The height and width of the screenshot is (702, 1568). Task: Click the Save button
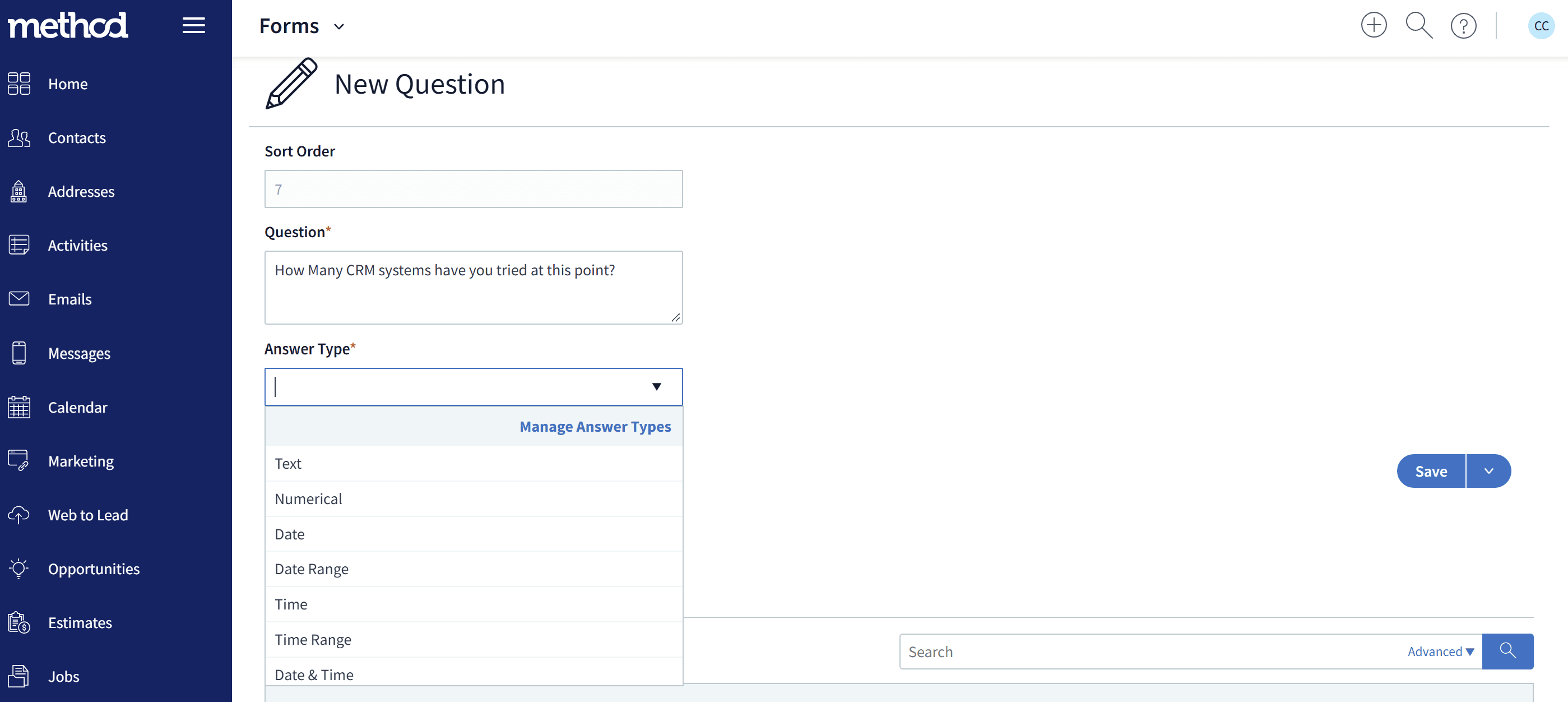(x=1431, y=471)
